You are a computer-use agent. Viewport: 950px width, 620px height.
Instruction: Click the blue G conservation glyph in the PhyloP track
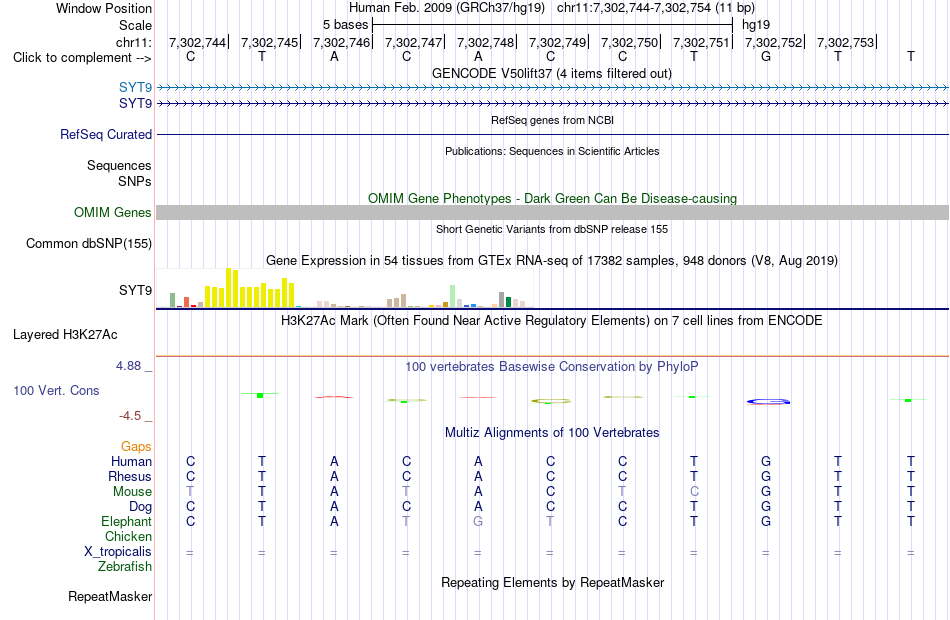768,401
